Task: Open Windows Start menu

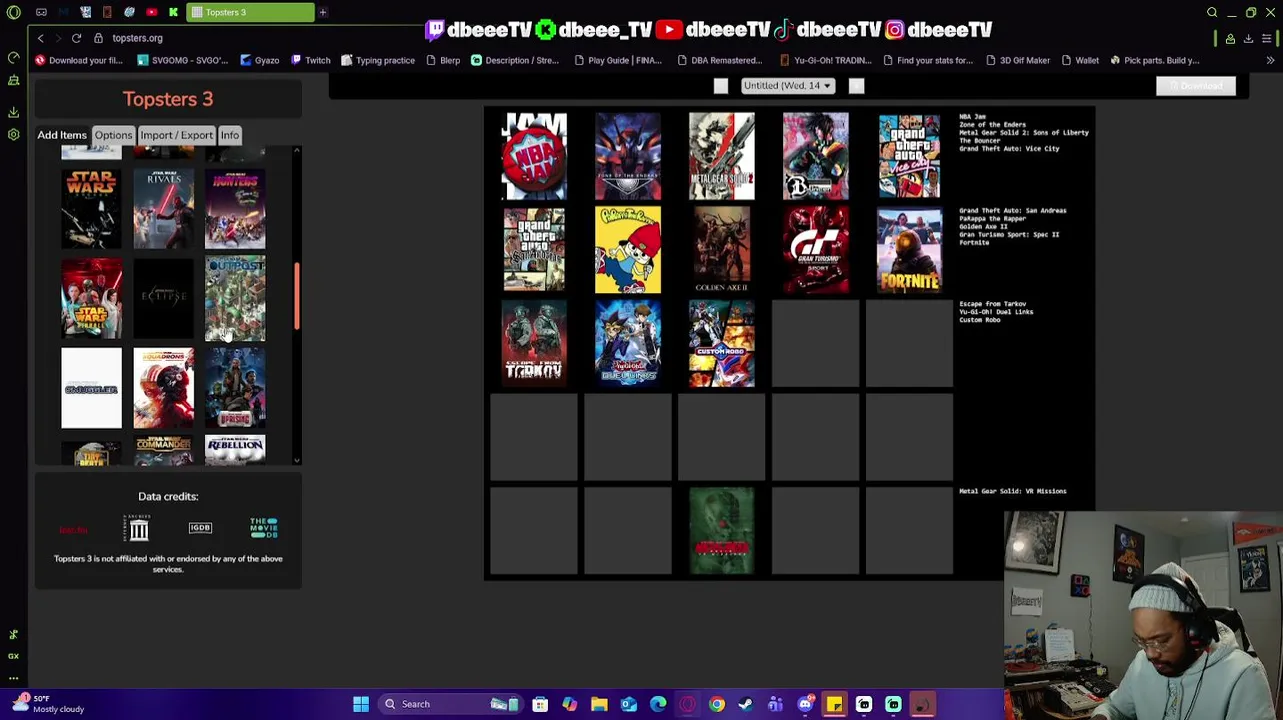Action: (361, 704)
